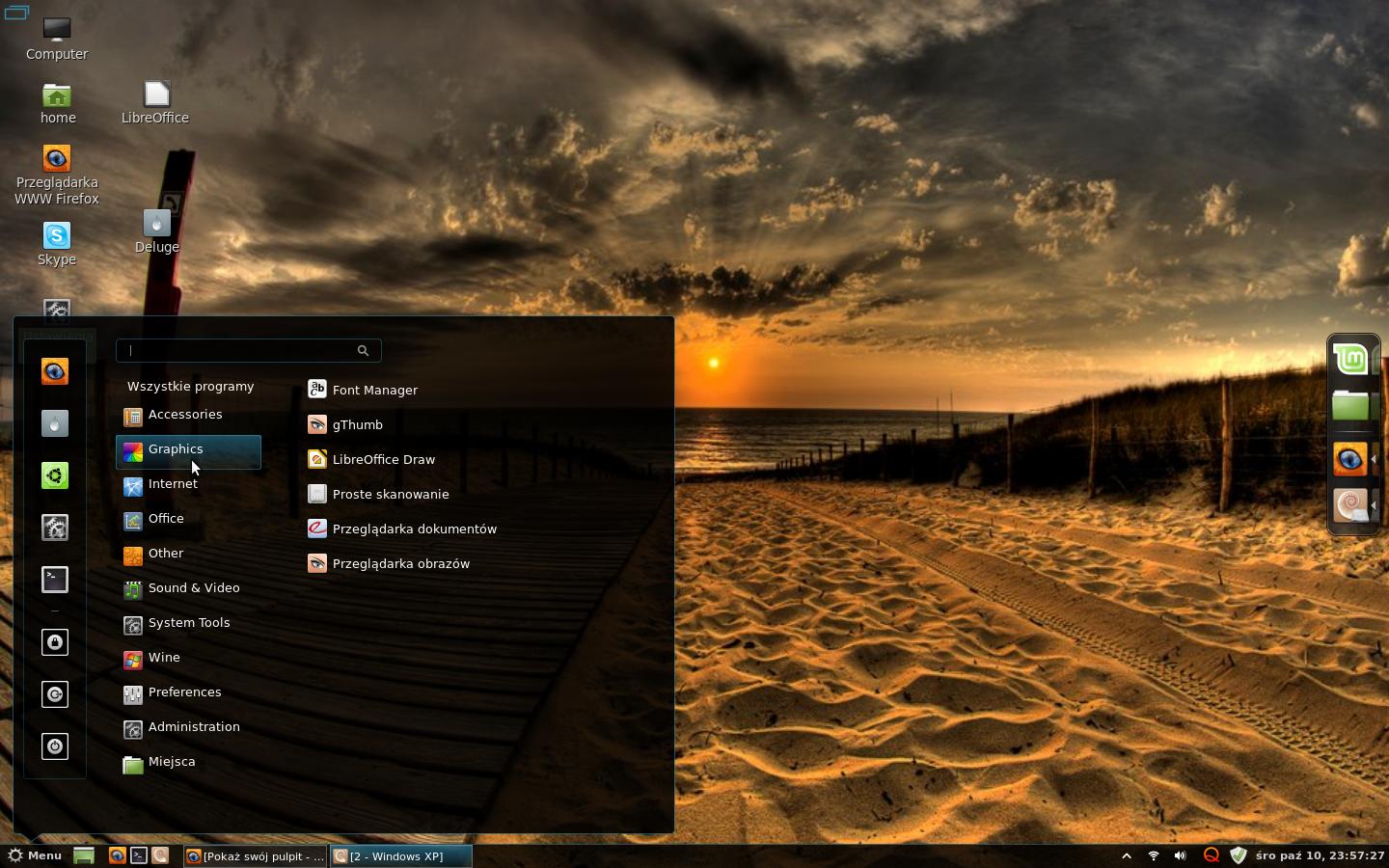Launch gThumb image viewer
This screenshot has width=1389, height=868.
point(345,424)
